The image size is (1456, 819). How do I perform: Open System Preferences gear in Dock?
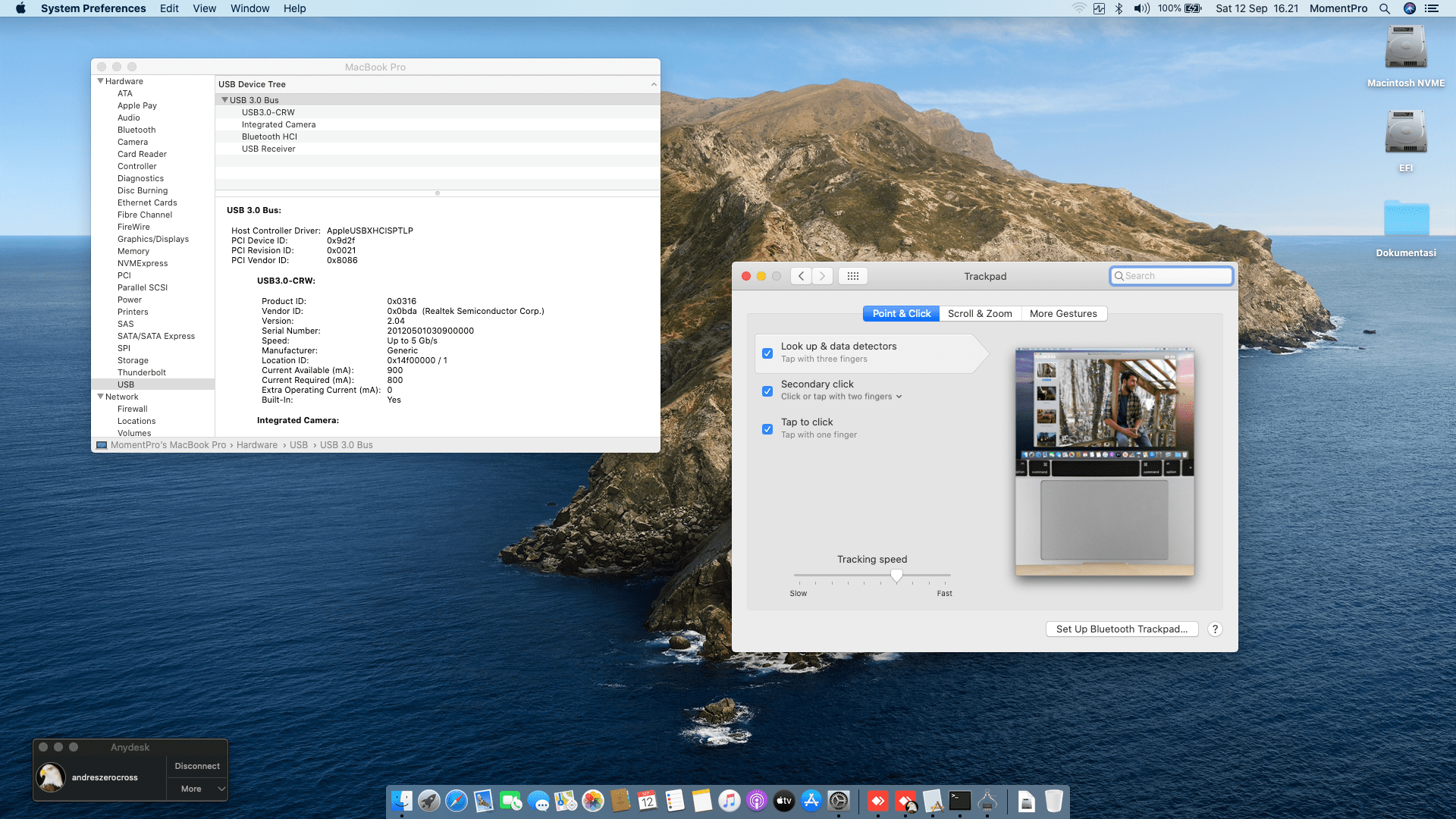[x=839, y=801]
